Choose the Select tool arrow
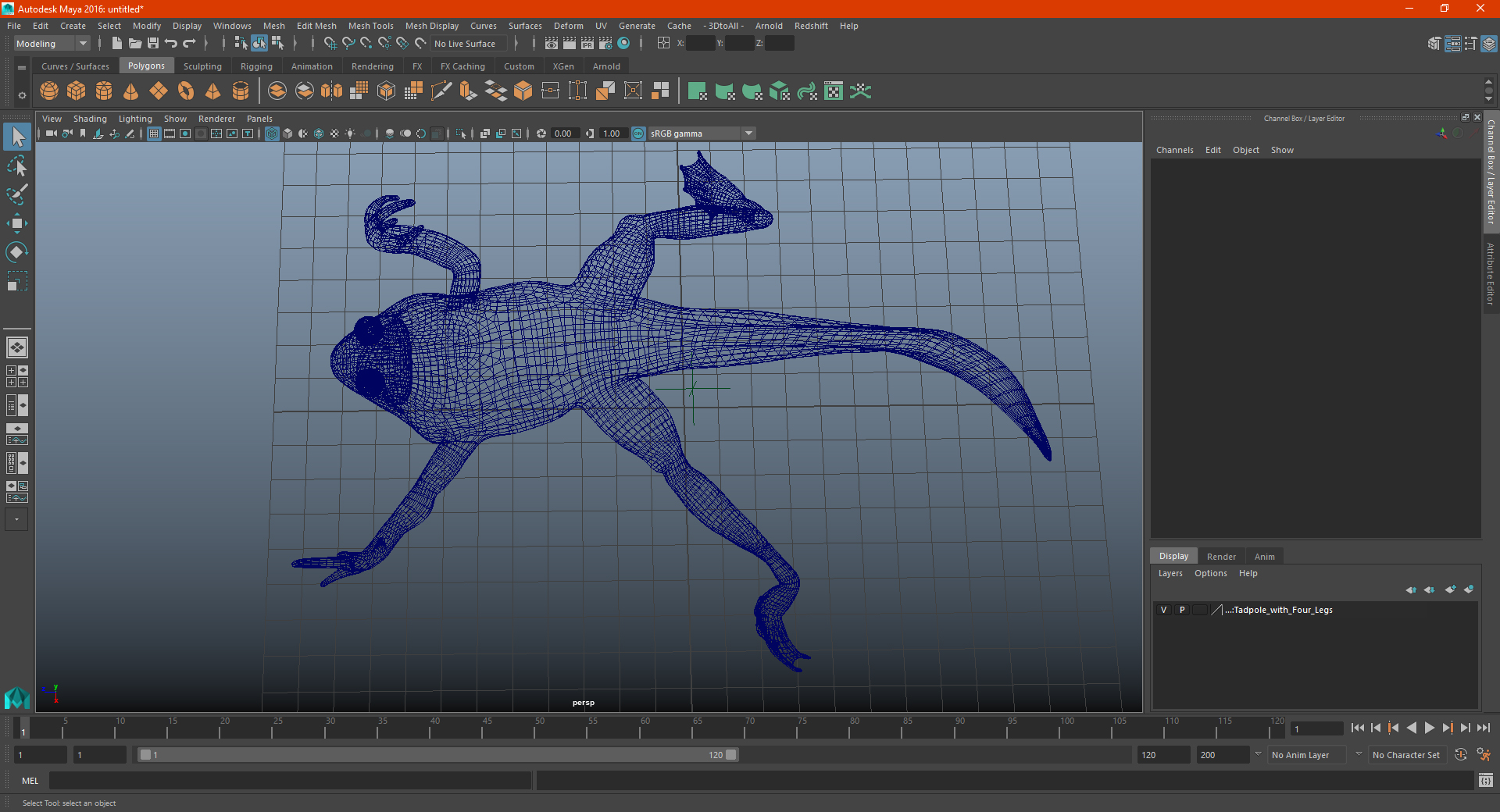Image resolution: width=1500 pixels, height=812 pixels. point(17,137)
